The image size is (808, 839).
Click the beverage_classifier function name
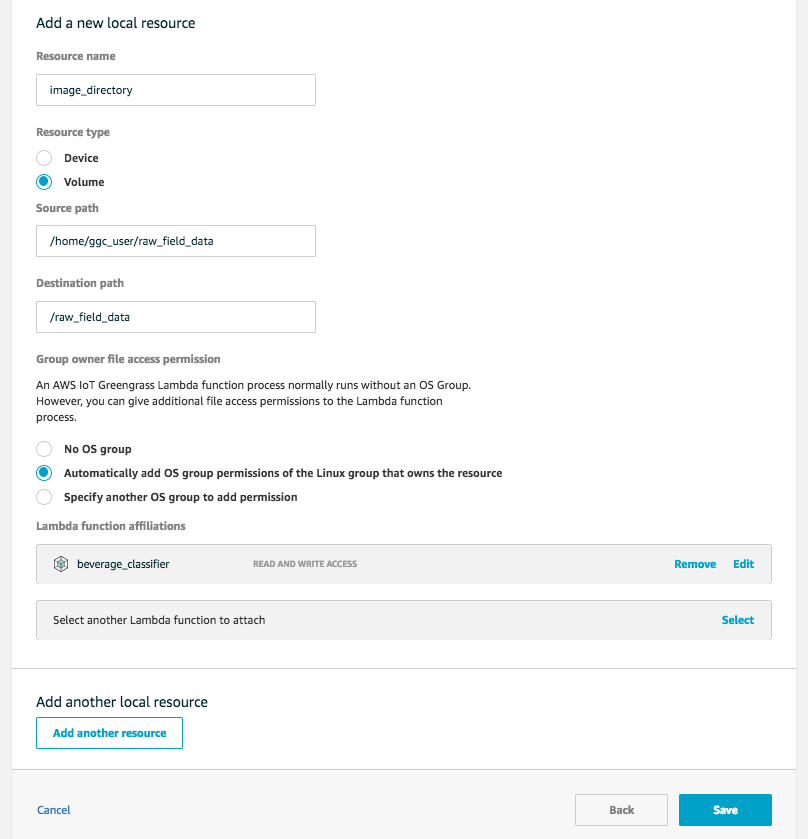(x=123, y=564)
